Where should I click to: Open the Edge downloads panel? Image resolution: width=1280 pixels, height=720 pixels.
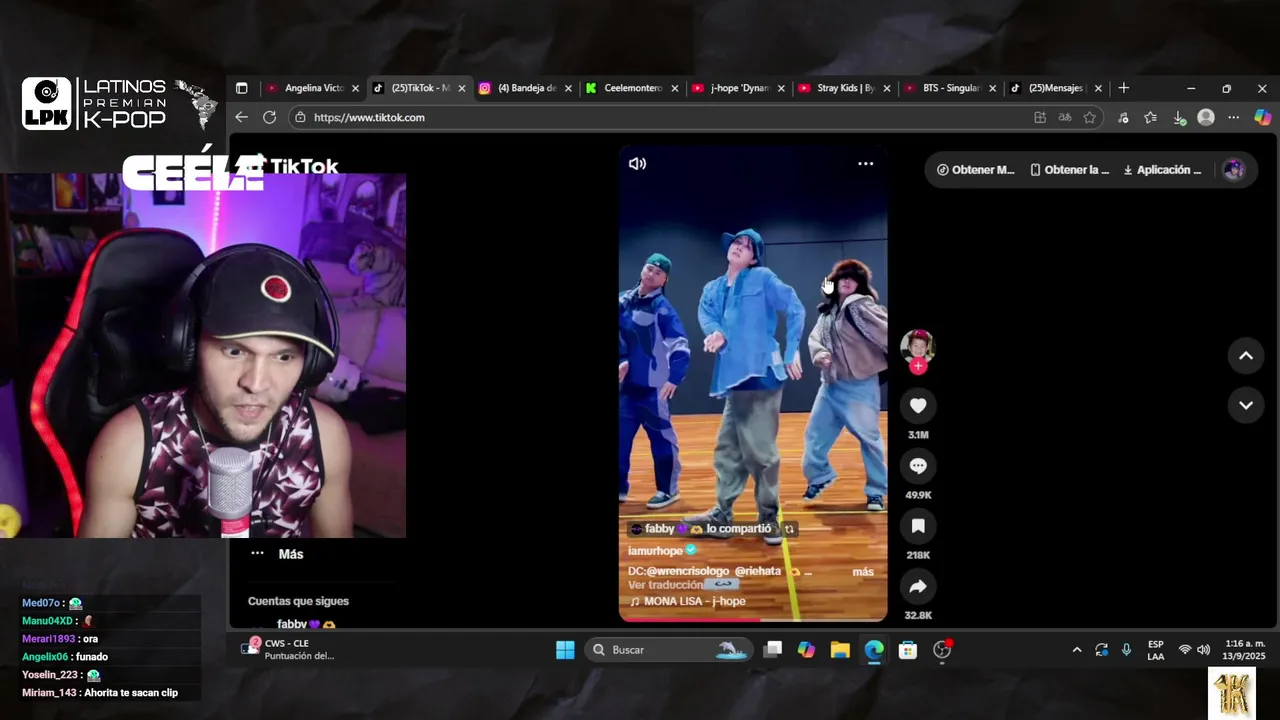pos(1179,117)
